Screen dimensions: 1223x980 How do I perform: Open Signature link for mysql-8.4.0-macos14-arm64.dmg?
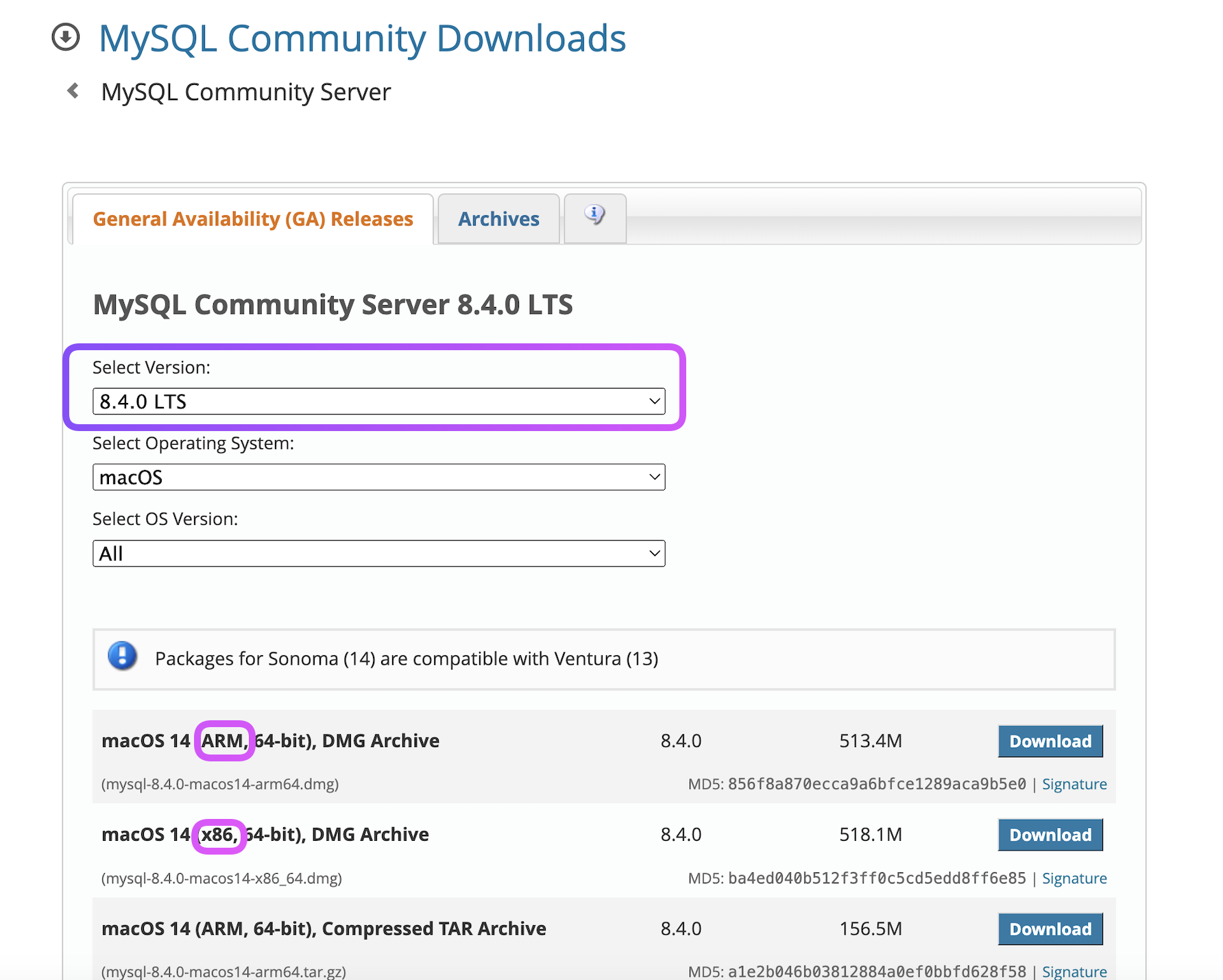click(x=1074, y=784)
